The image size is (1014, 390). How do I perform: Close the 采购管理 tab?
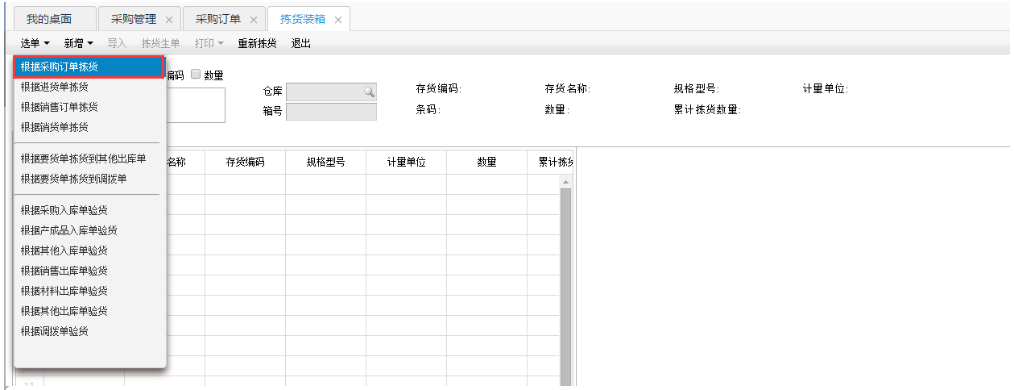169,19
